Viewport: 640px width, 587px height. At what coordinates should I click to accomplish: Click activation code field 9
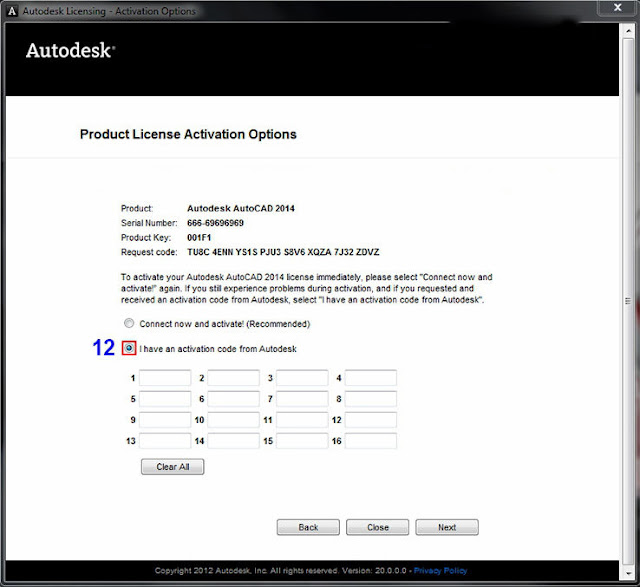[165, 420]
